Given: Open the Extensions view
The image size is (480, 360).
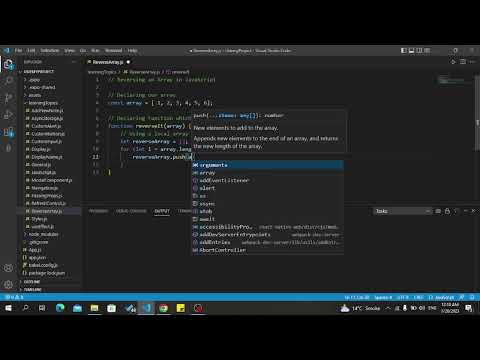Looking at the screenshot, I should (x=9, y=132).
